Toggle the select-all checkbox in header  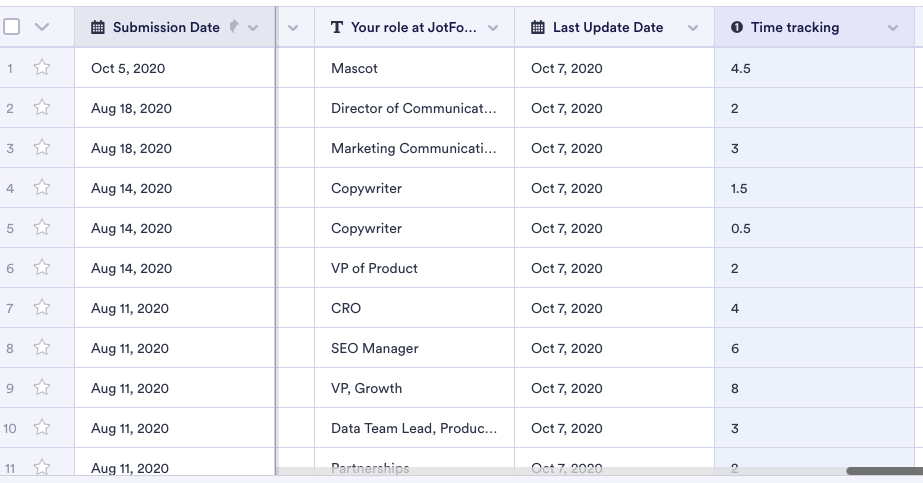(12, 27)
